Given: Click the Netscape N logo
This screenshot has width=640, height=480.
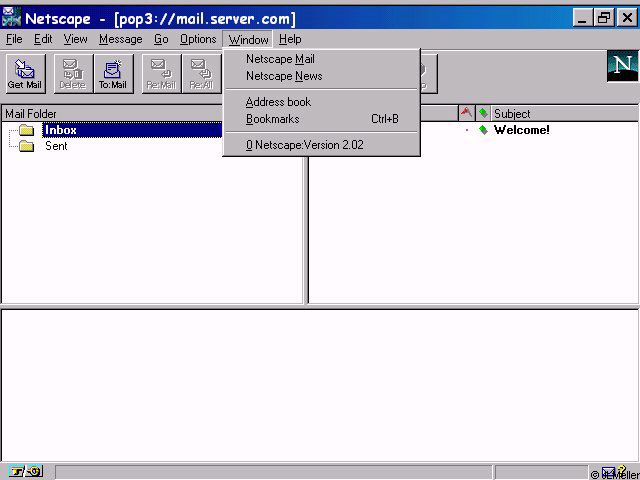Looking at the screenshot, I should pyautogui.click(x=622, y=66).
